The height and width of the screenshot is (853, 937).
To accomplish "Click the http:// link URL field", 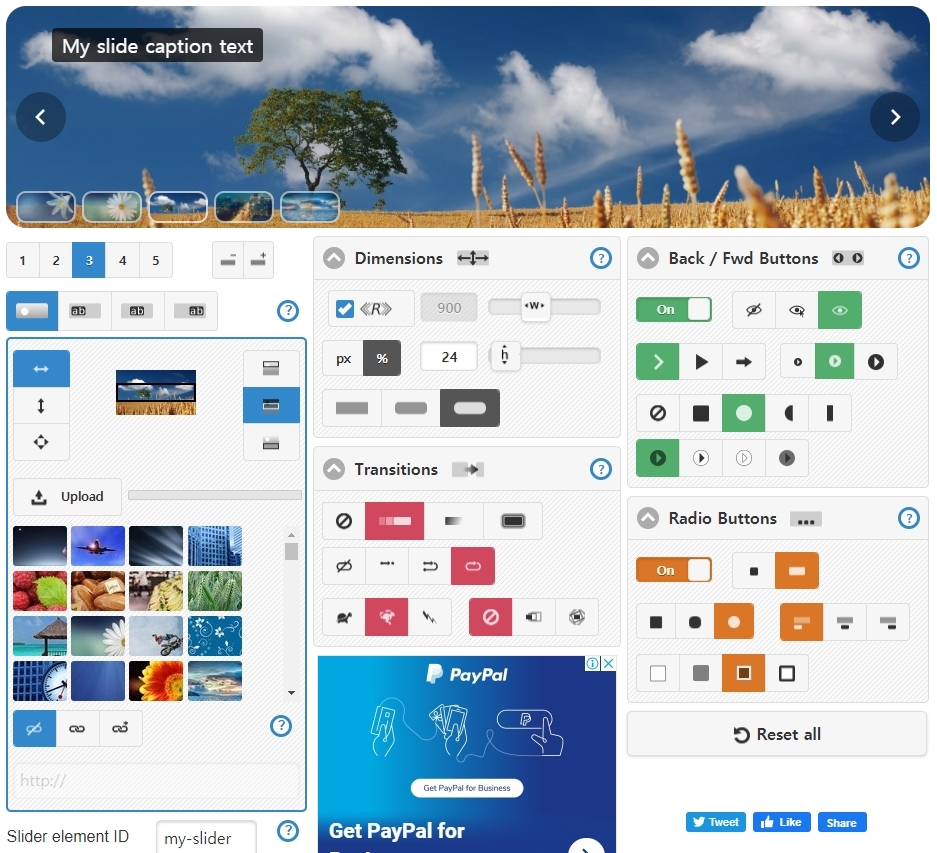I will pos(157,781).
